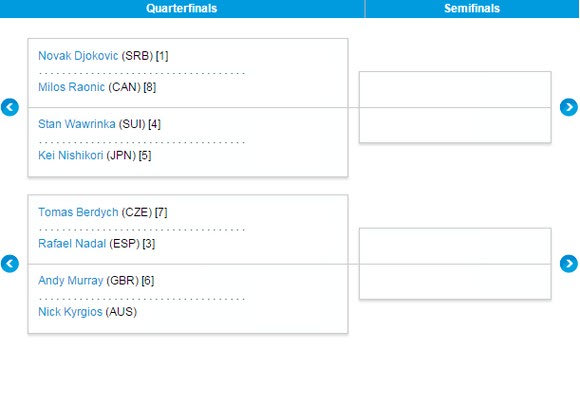This screenshot has width=580, height=404.
Task: Click the upper slot of the bottom semifinal box
Action: tap(455, 246)
